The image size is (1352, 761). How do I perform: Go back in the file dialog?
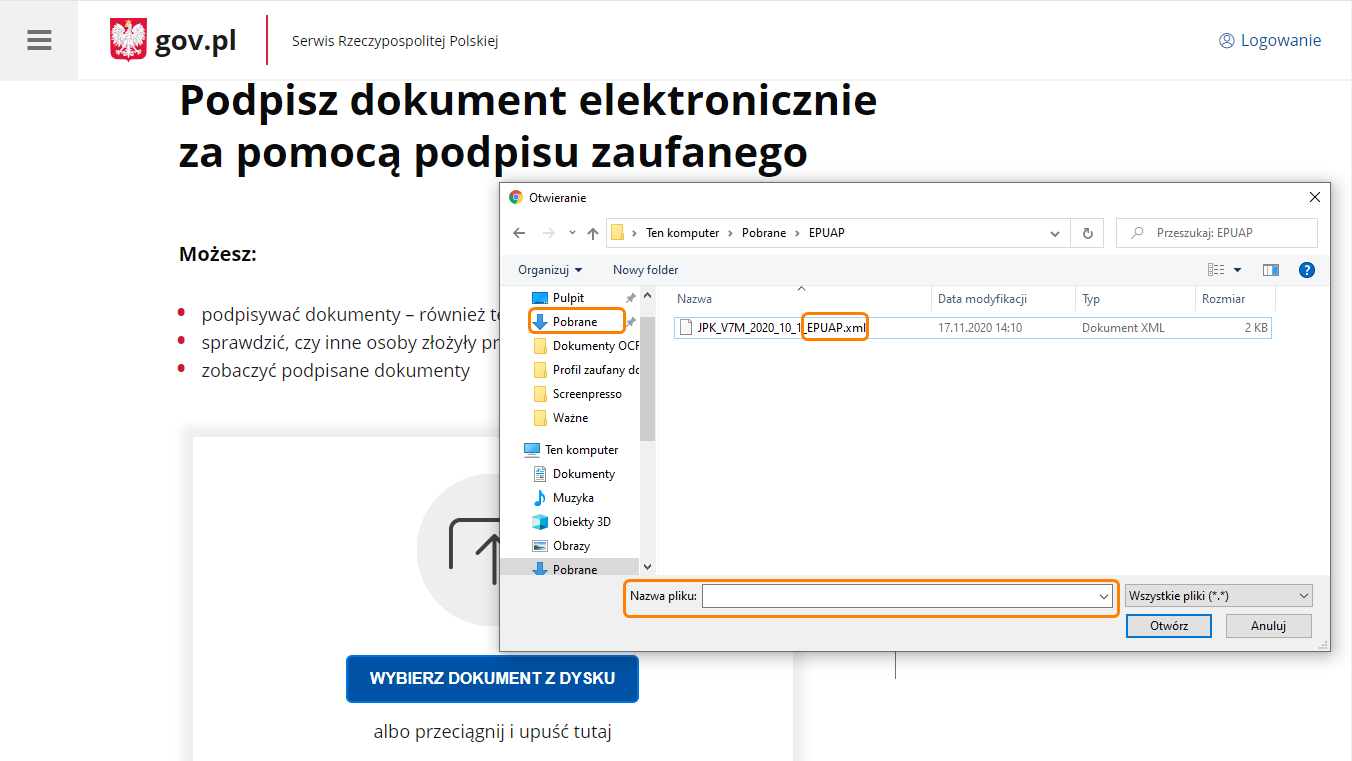click(x=519, y=233)
